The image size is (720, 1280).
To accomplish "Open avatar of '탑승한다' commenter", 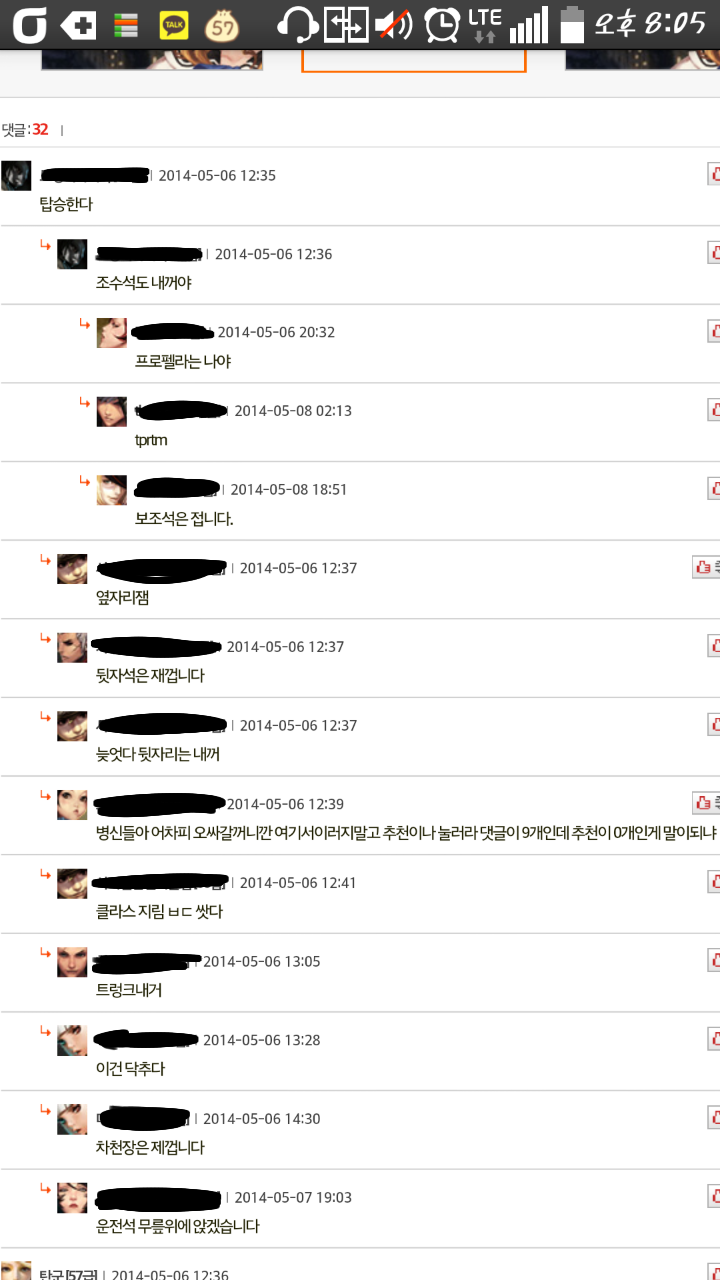I will pos(16,175).
